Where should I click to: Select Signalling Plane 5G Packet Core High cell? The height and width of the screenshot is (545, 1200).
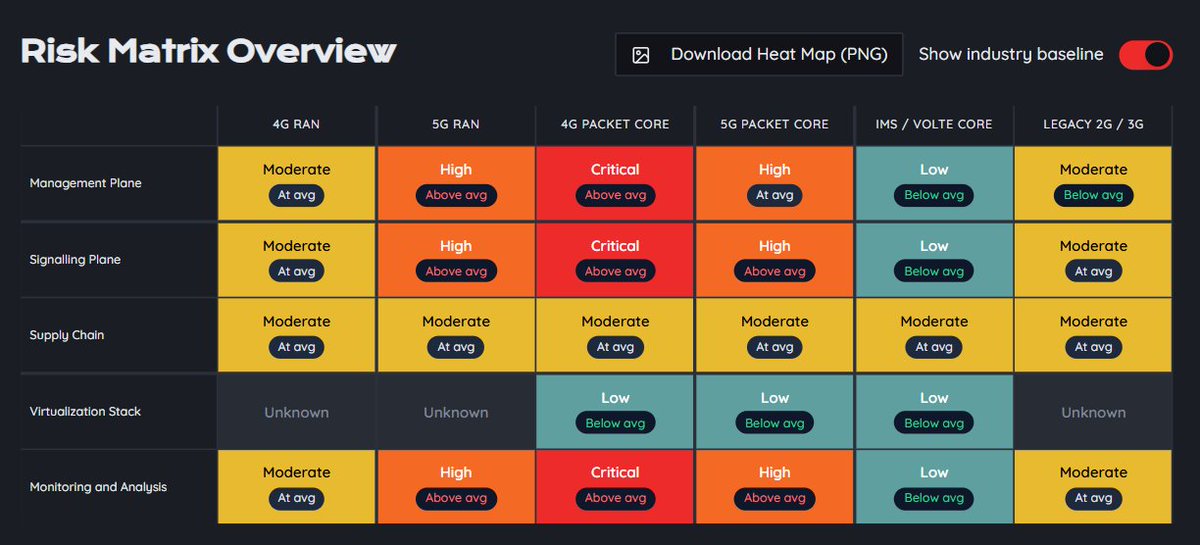click(x=775, y=259)
